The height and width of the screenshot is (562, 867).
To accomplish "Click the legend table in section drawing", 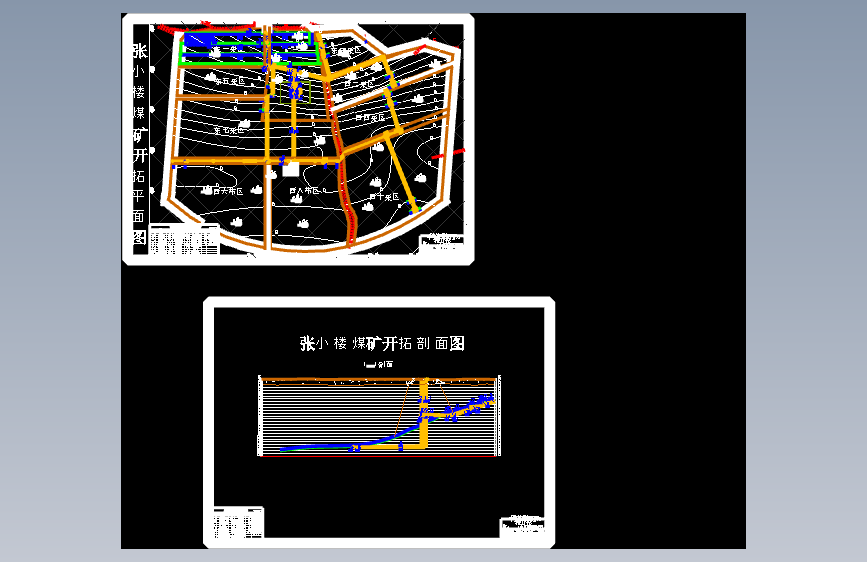I will [238, 522].
